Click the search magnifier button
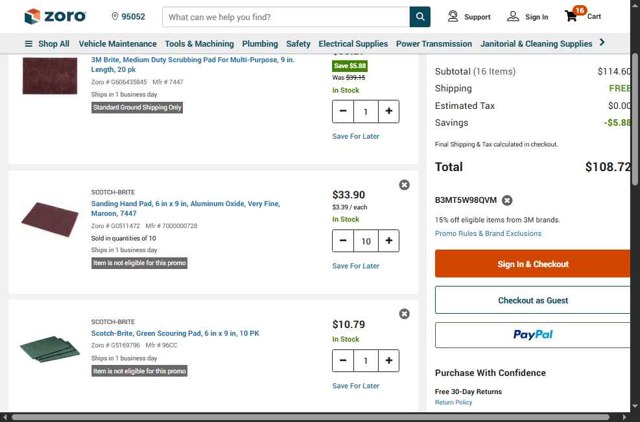640x422 pixels. point(420,17)
